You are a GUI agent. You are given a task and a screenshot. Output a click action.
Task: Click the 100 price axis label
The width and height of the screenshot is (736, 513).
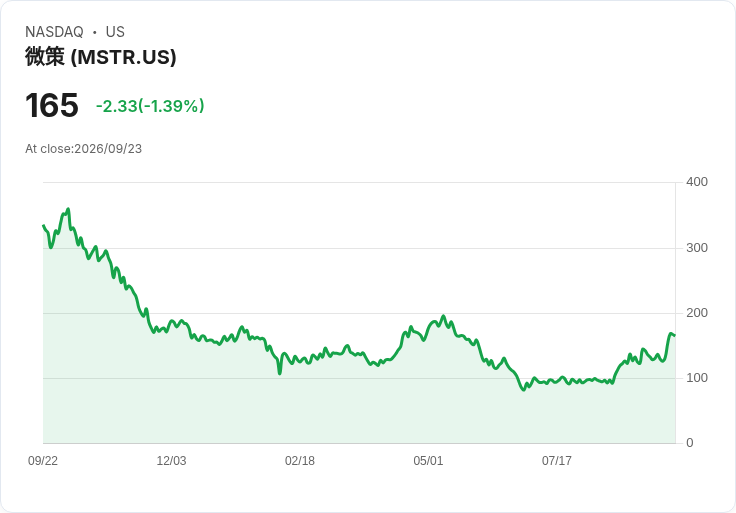[x=697, y=378]
